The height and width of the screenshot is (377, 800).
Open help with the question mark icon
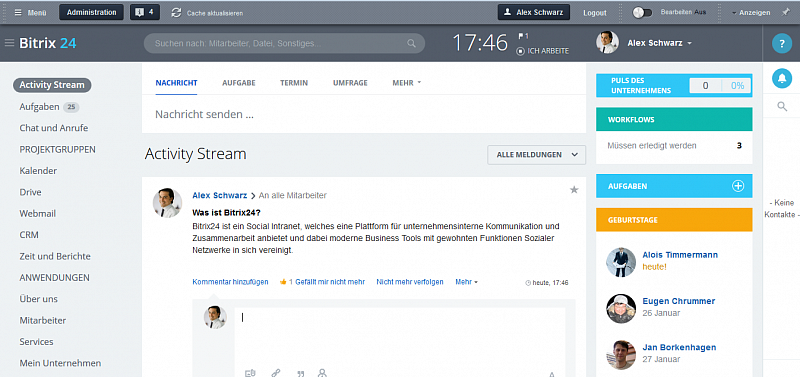point(782,43)
